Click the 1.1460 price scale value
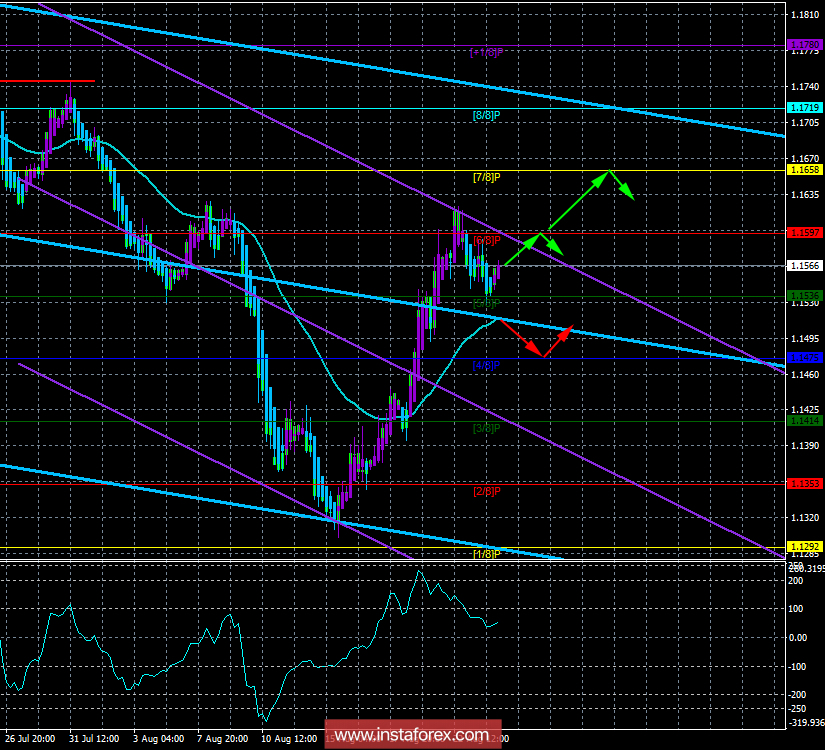Image resolution: width=825 pixels, height=750 pixels. tap(805, 374)
